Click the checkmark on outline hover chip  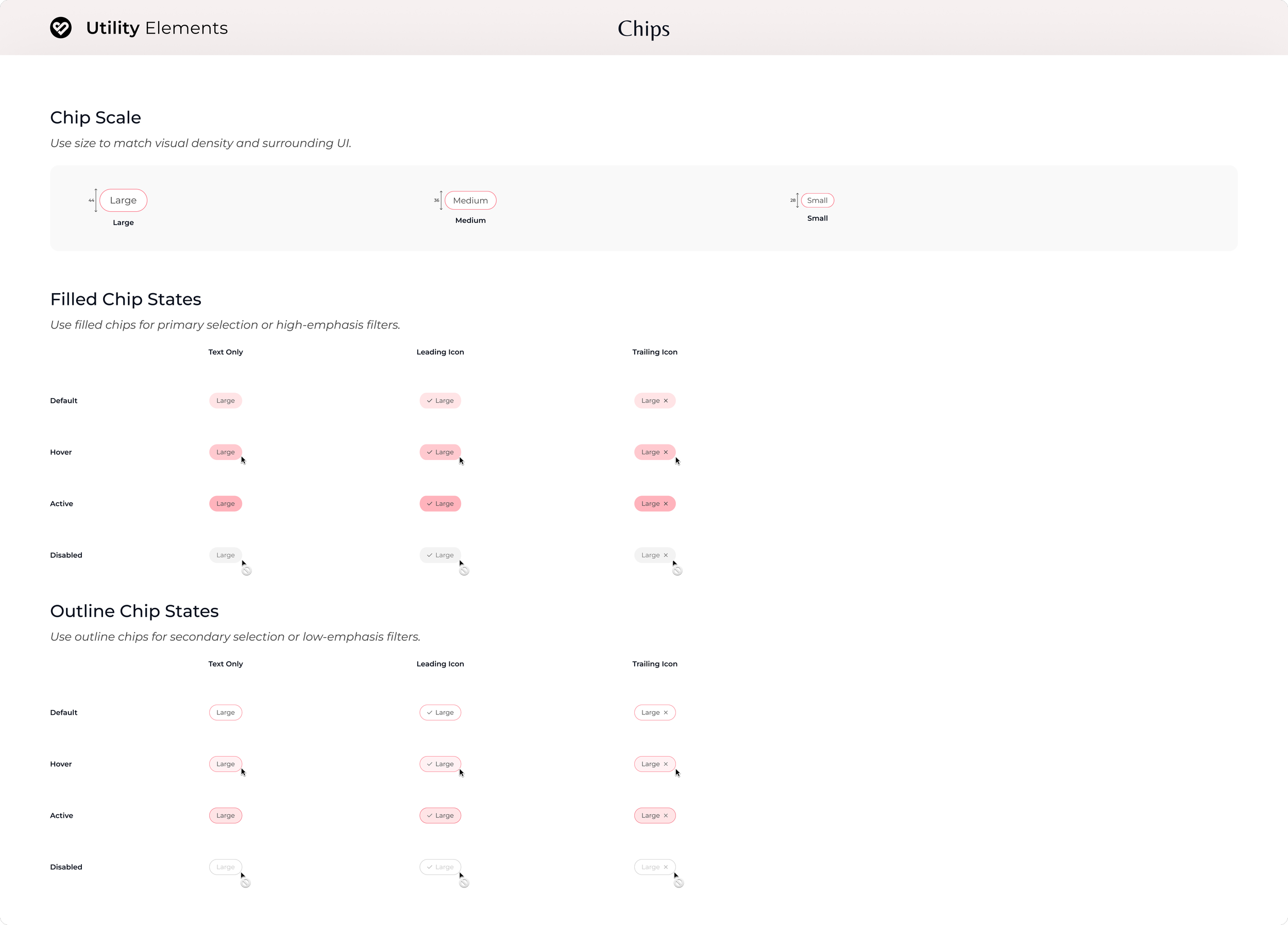click(429, 764)
